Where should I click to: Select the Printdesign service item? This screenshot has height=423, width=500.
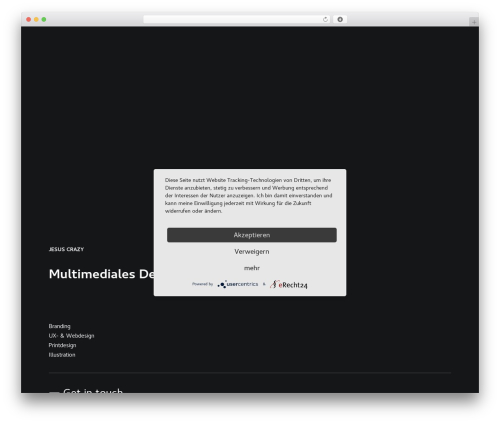coord(62,345)
